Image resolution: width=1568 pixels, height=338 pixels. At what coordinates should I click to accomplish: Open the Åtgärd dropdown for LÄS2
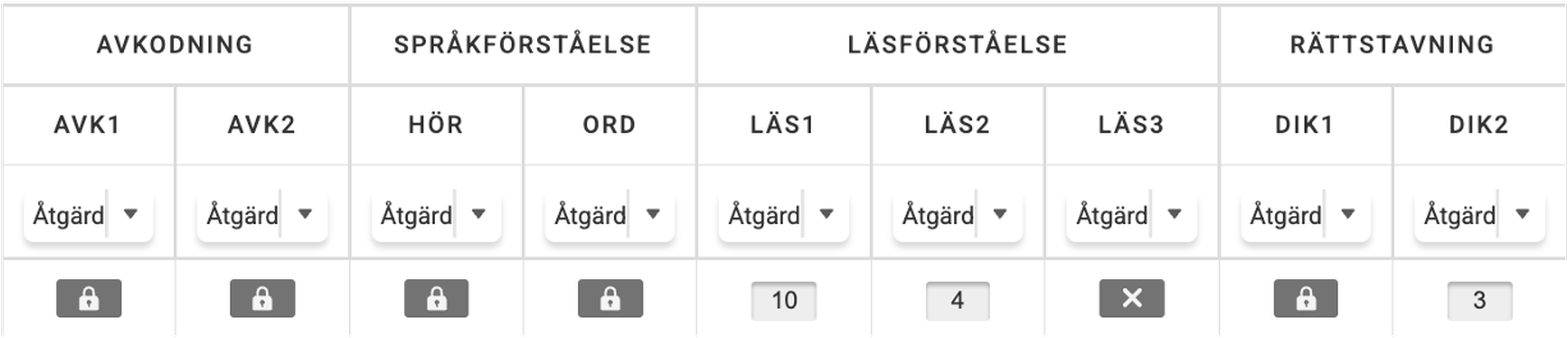[x=958, y=215]
